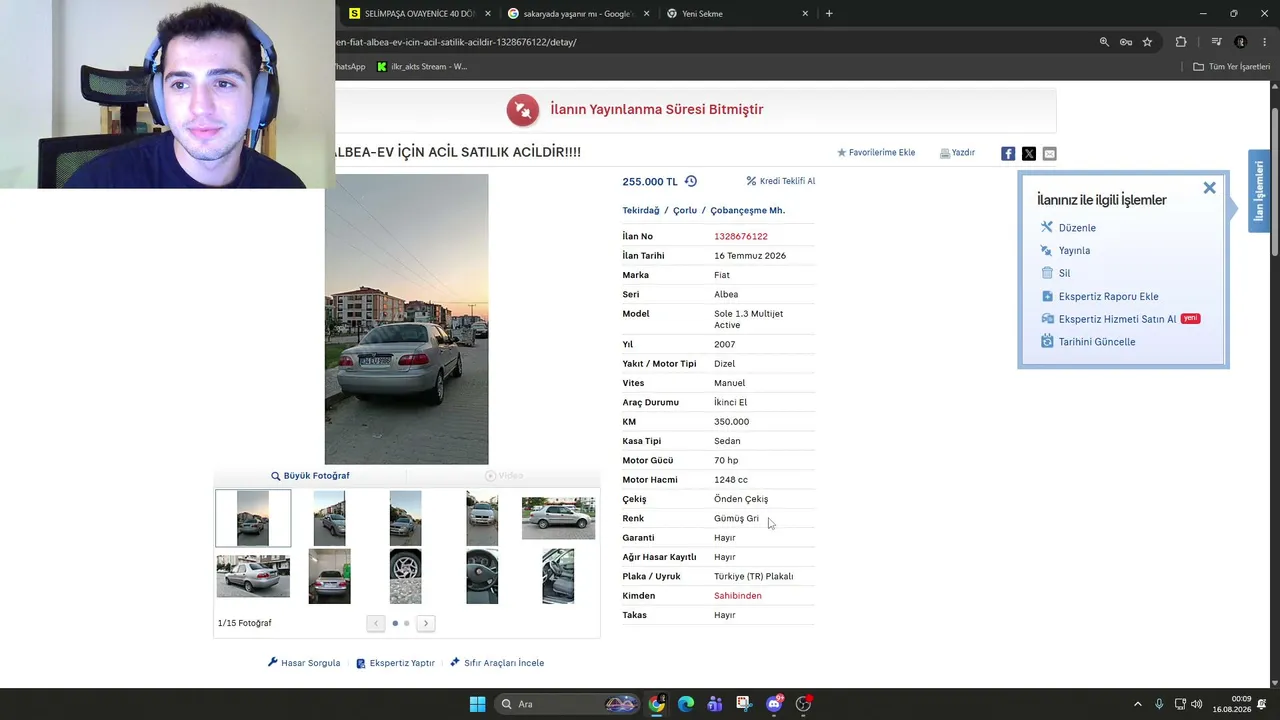Close the İlanınız ile ilgili İşlemler panel
Image resolution: width=1280 pixels, height=720 pixels.
[1209, 187]
